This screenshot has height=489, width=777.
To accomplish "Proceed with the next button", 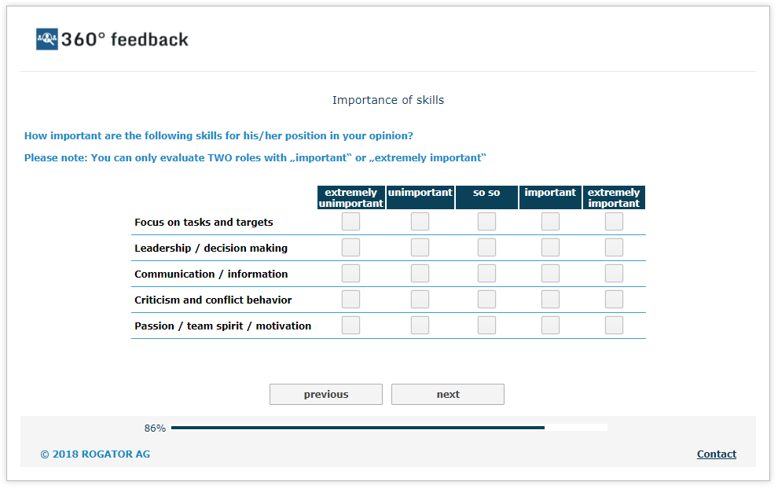I will click(x=447, y=395).
